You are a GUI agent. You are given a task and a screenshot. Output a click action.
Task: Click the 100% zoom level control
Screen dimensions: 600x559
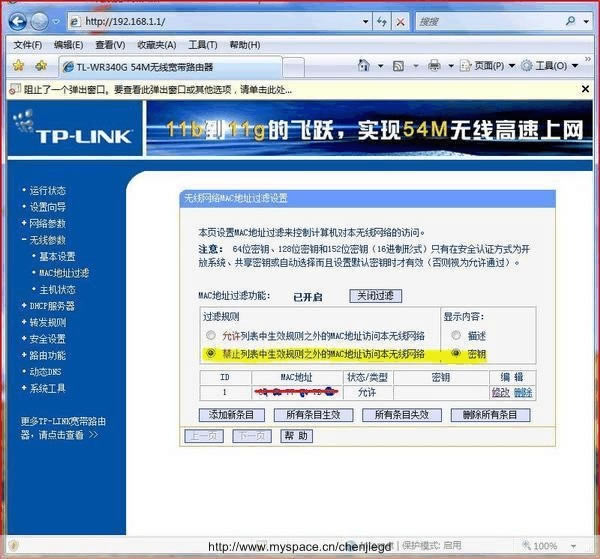pyautogui.click(x=541, y=546)
